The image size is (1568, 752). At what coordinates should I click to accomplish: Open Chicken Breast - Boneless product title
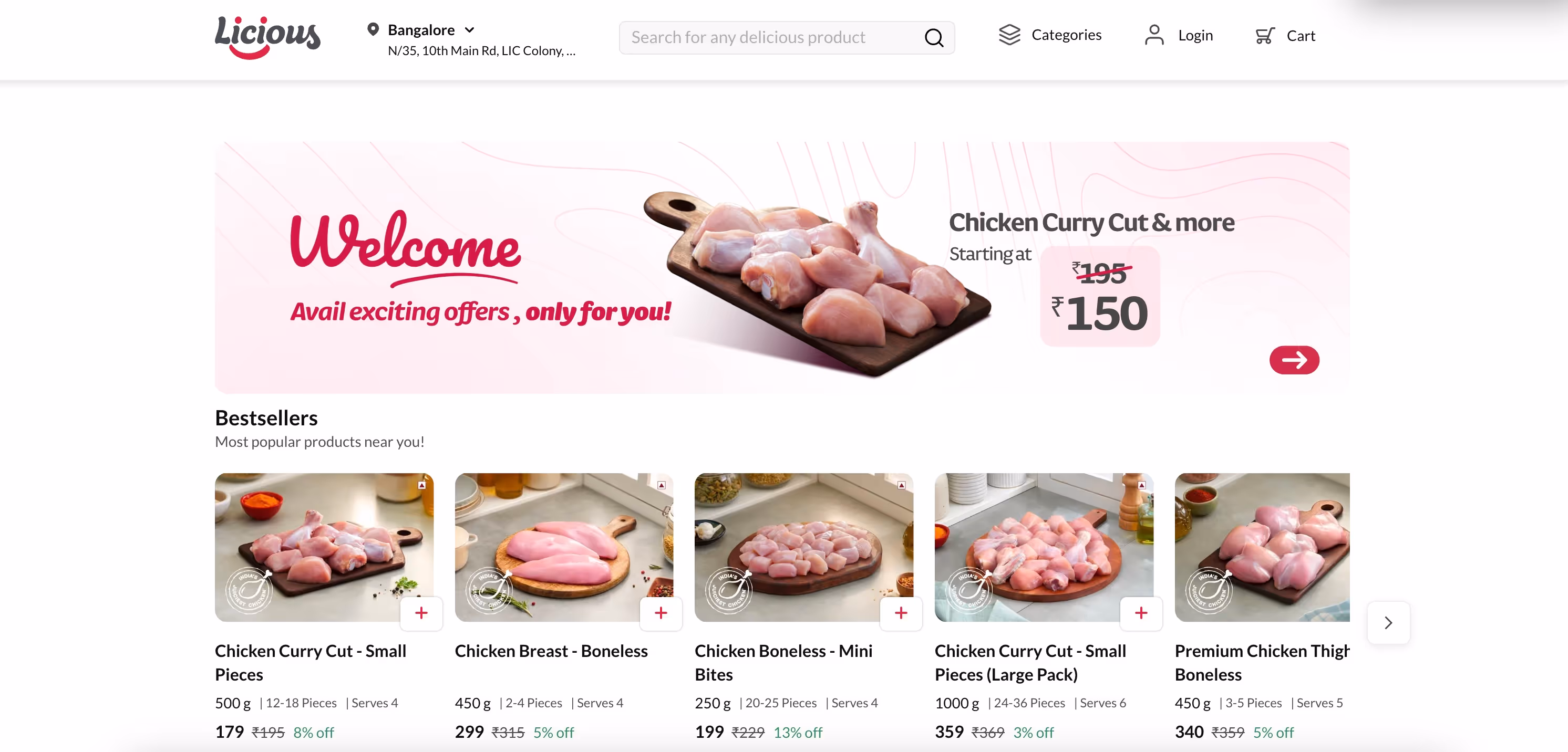(x=551, y=651)
